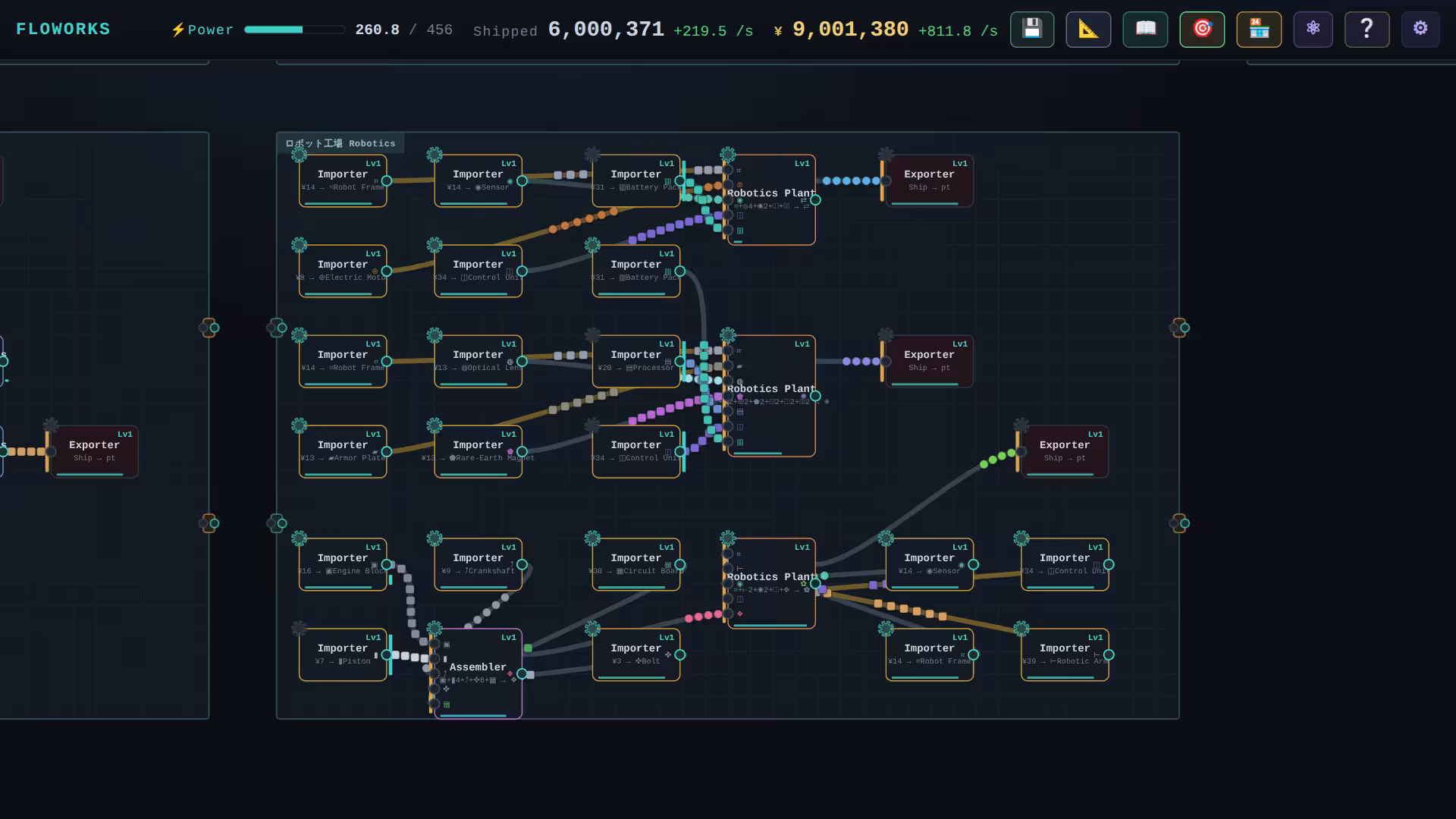Select the Assembler node
The image size is (1456, 819).
[478, 673]
